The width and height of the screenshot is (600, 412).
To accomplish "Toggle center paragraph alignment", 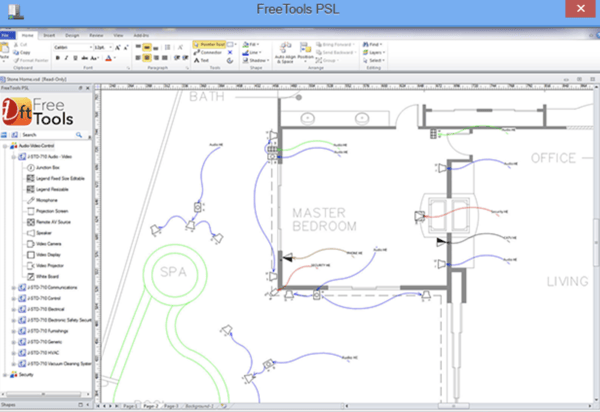I will [x=147, y=58].
